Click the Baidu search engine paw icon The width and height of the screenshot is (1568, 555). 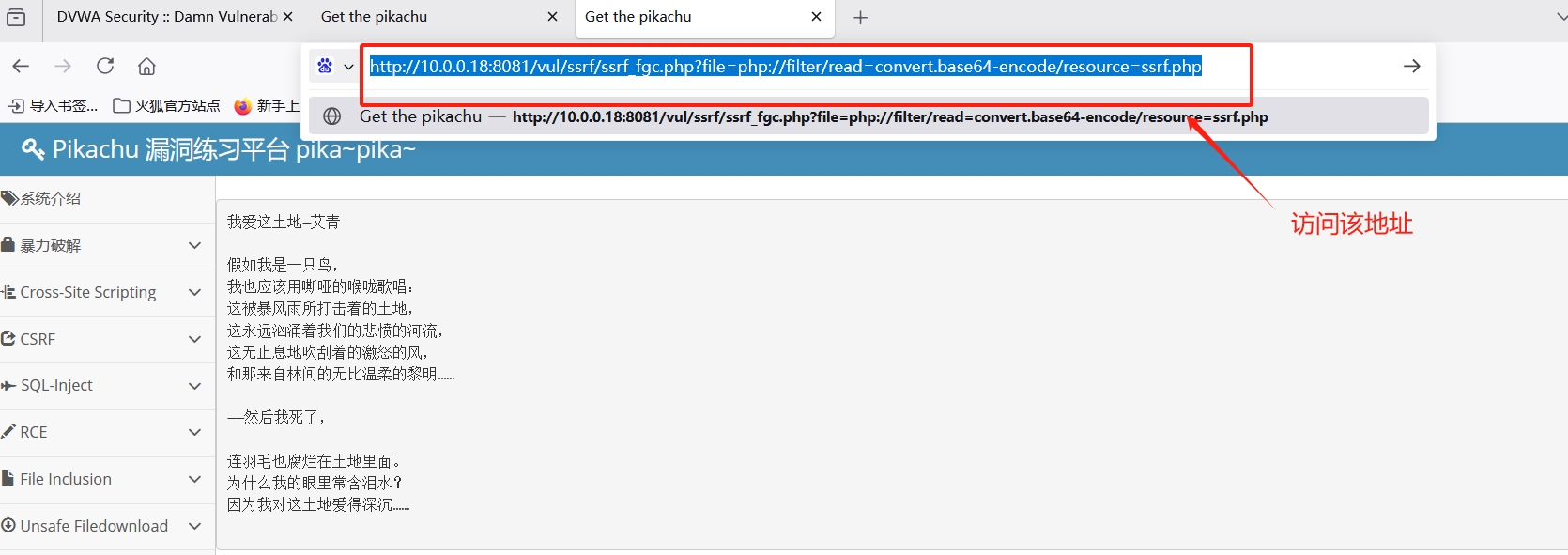(x=325, y=66)
